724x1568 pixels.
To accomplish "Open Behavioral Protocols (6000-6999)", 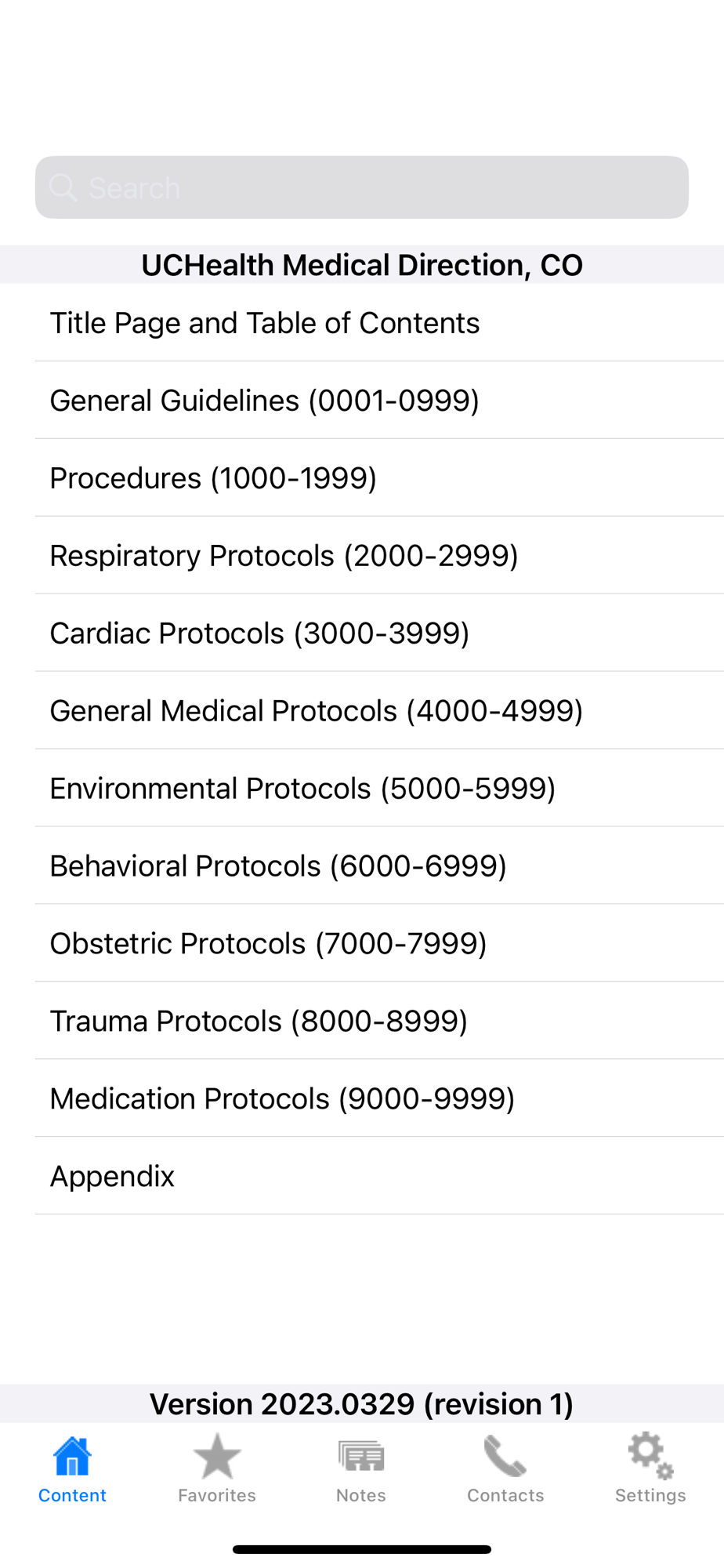I will pos(278,866).
